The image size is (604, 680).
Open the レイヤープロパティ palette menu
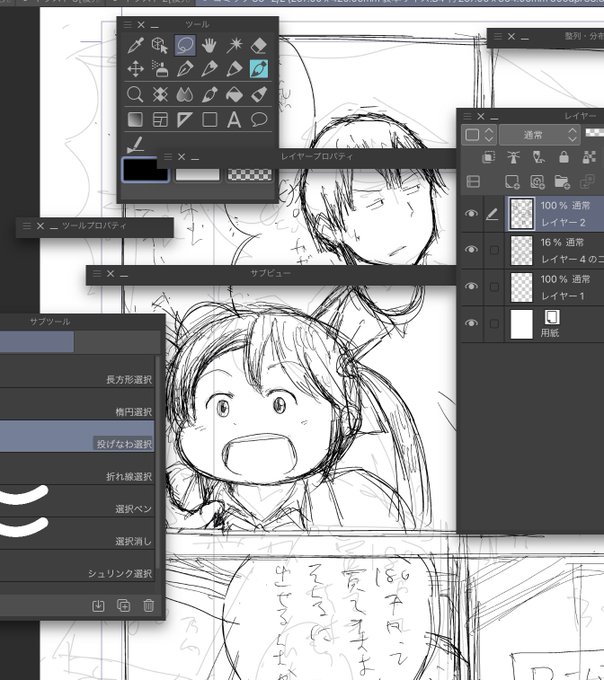(x=168, y=157)
